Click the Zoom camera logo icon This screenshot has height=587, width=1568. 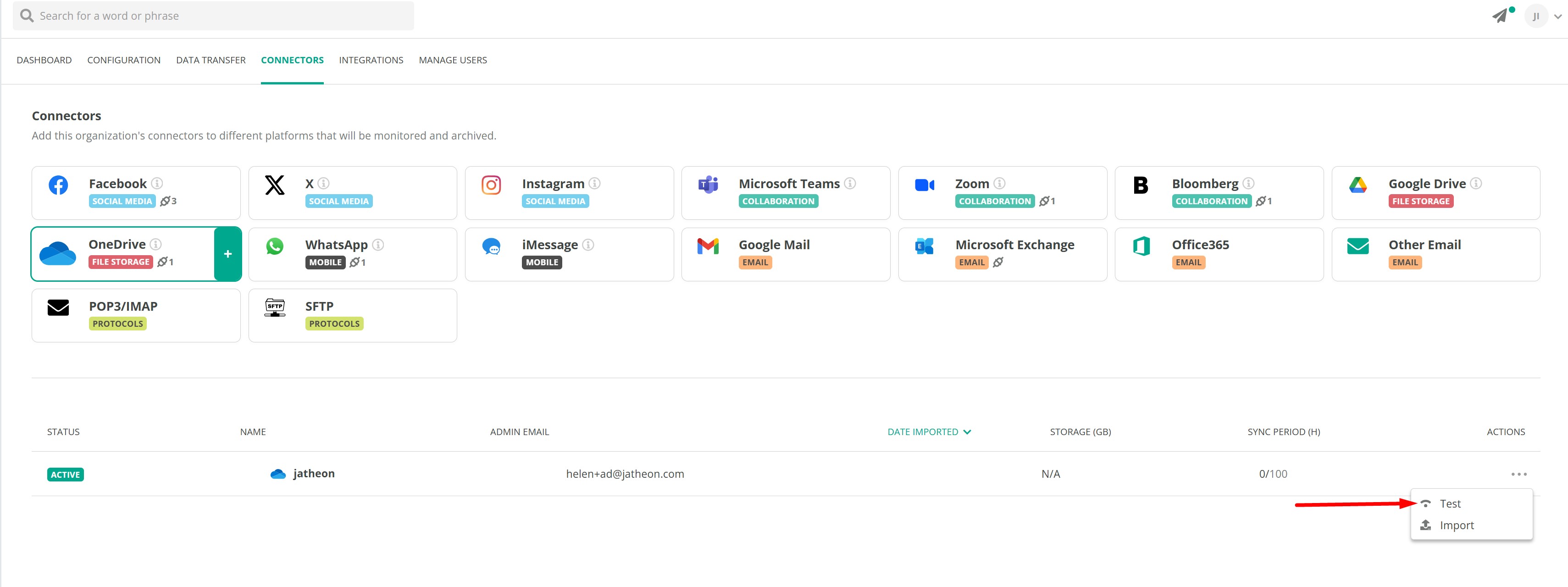925,185
